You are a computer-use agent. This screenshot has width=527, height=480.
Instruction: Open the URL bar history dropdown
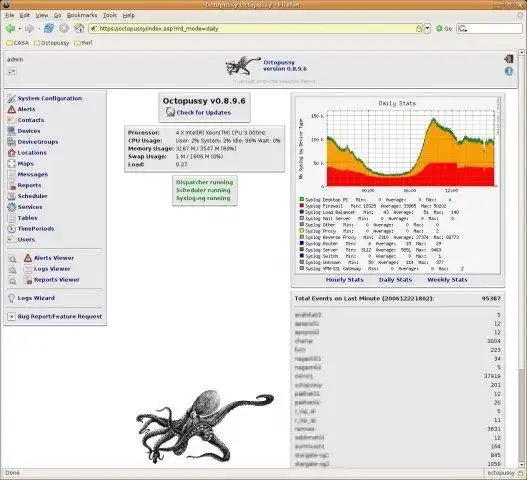(x=427, y=29)
